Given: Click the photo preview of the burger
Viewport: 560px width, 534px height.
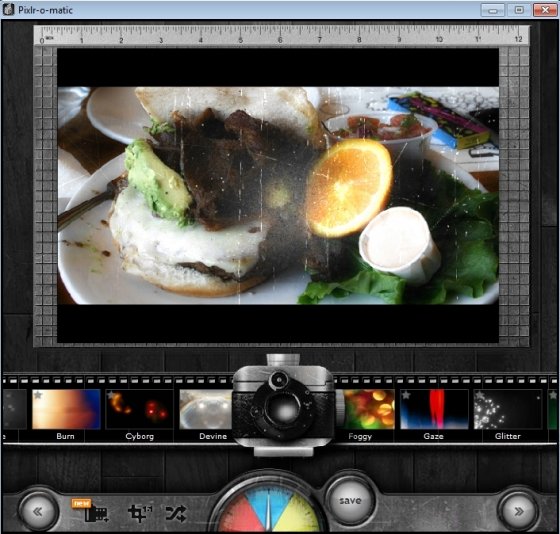Looking at the screenshot, I should [x=278, y=195].
